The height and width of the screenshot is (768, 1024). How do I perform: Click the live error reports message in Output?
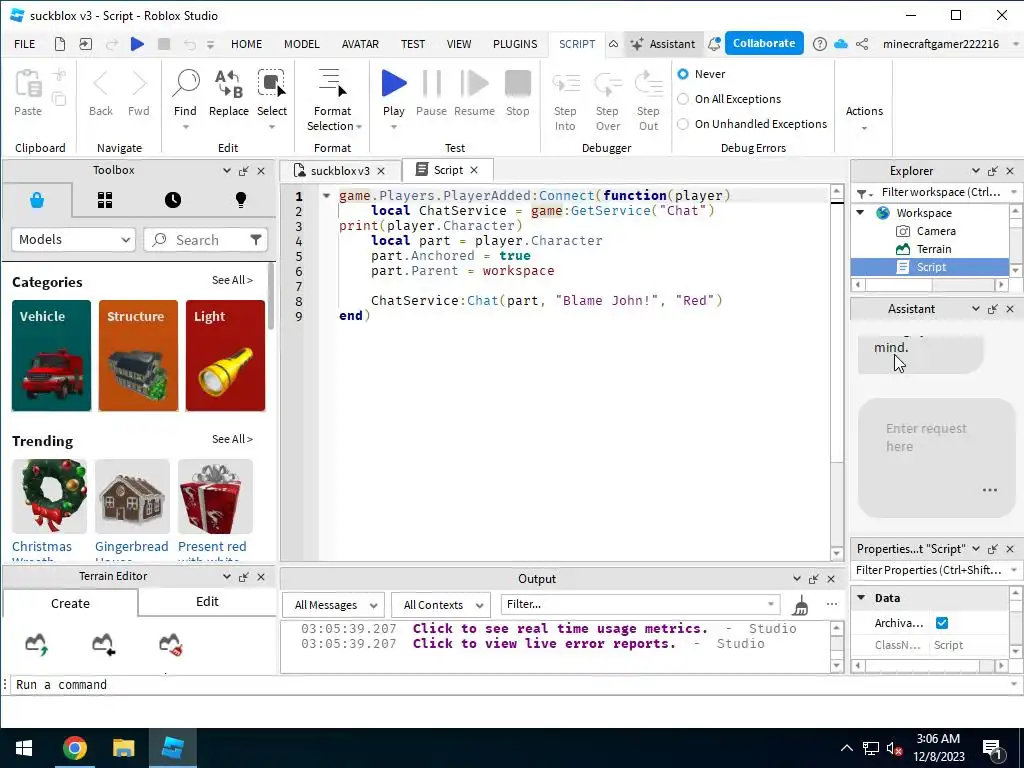pyautogui.click(x=544, y=643)
